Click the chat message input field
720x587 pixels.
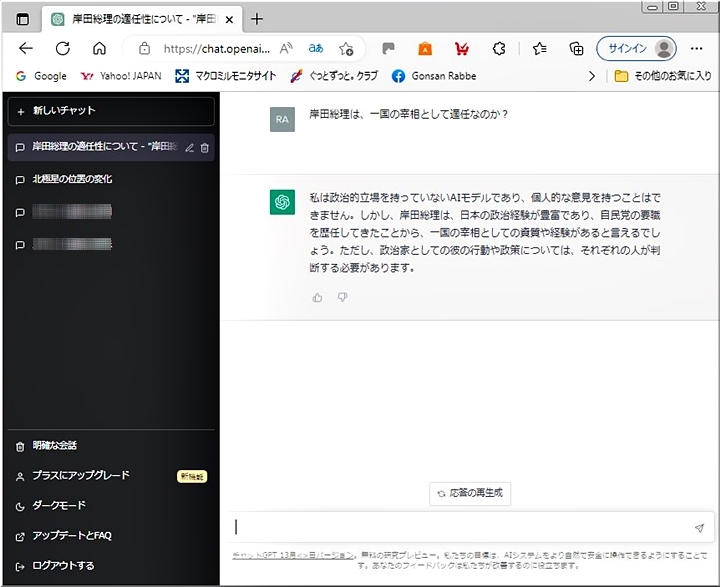tap(460, 528)
